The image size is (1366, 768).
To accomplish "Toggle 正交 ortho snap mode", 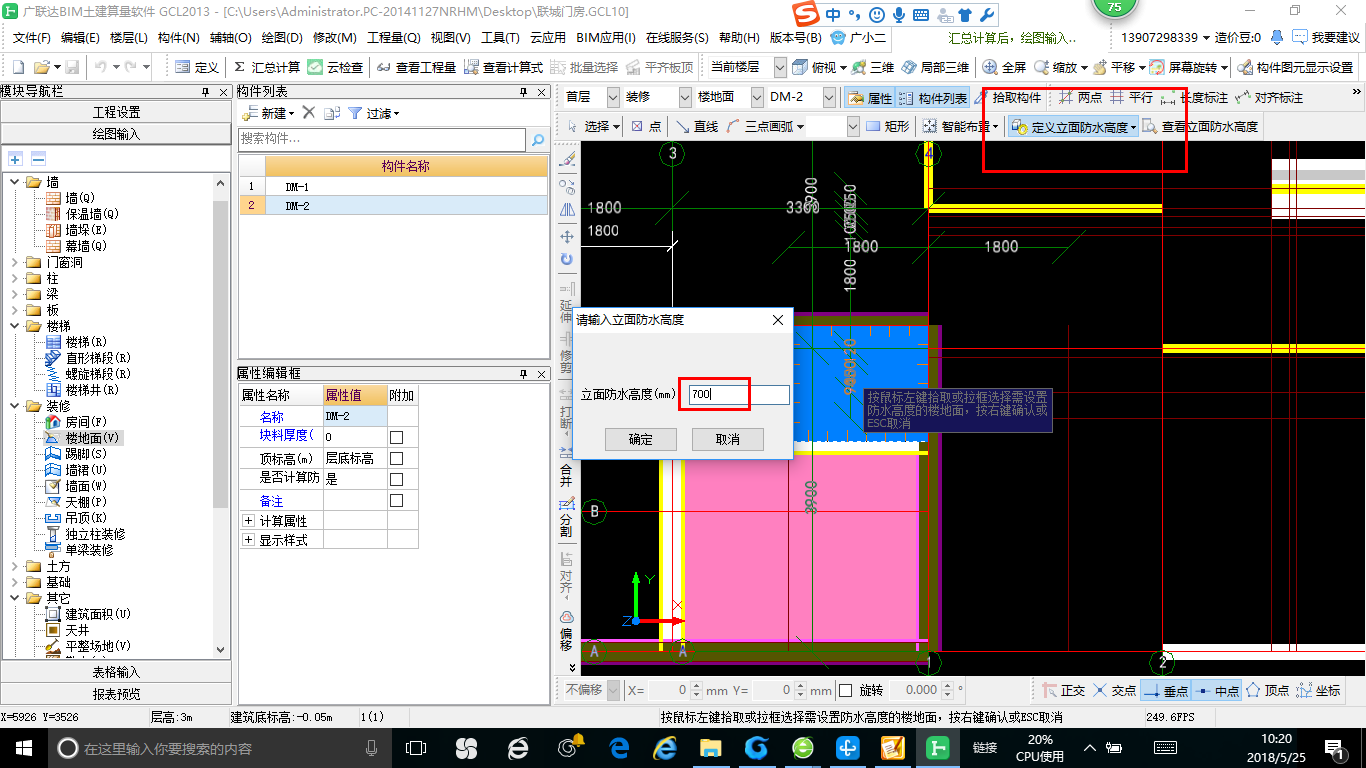I will point(1064,690).
